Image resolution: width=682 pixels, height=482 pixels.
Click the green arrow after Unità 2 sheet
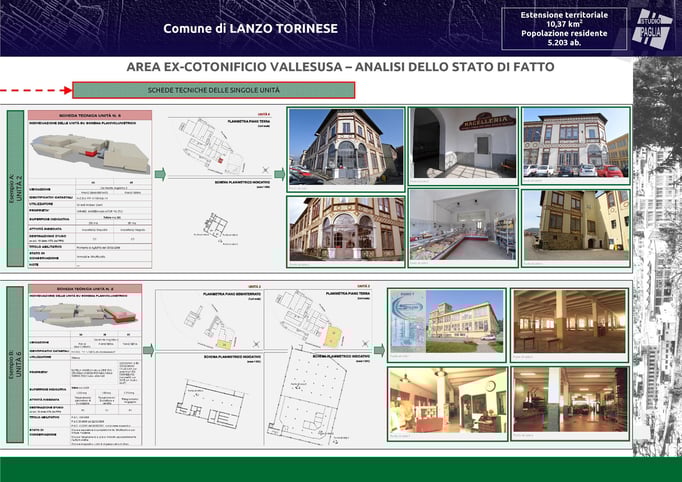pyautogui.click(x=160, y=174)
